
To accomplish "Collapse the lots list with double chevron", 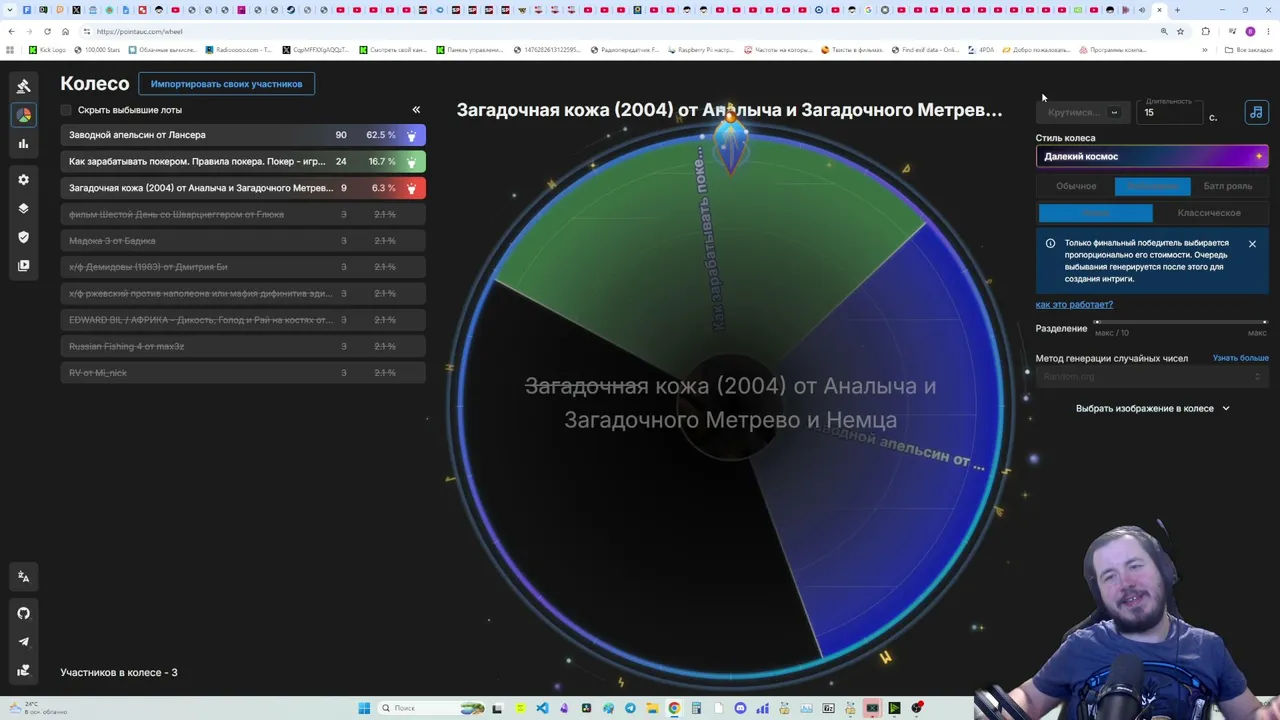I will 416,110.
